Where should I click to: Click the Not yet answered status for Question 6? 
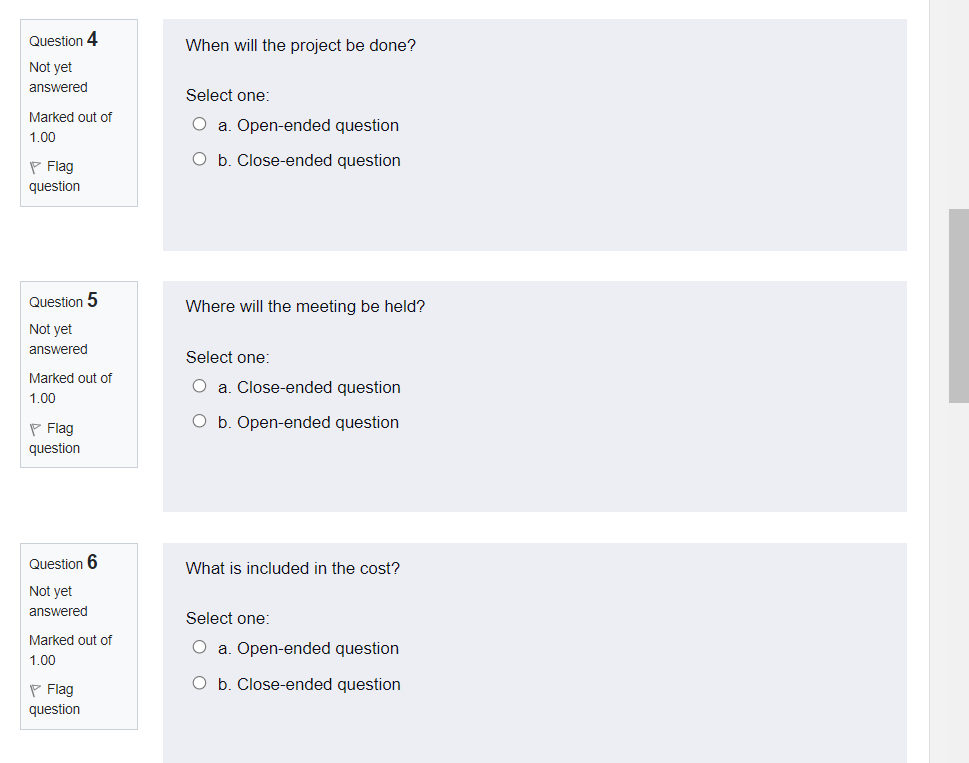pos(57,600)
